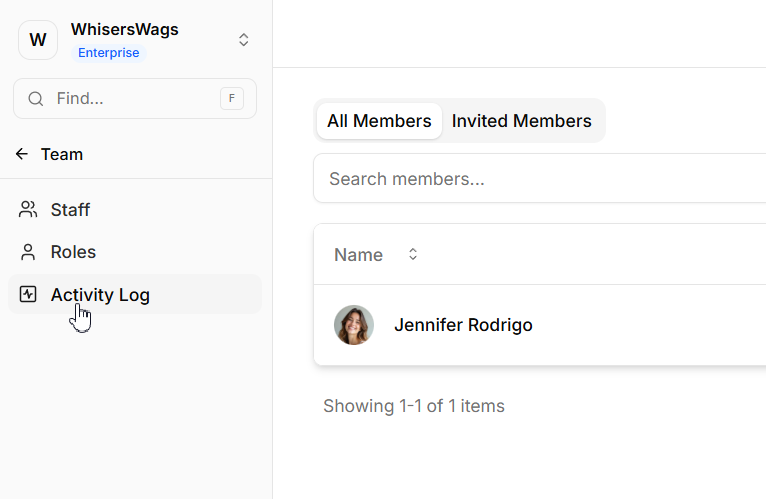Click the Roles person icon
Image resolution: width=766 pixels, height=499 pixels.
(28, 252)
